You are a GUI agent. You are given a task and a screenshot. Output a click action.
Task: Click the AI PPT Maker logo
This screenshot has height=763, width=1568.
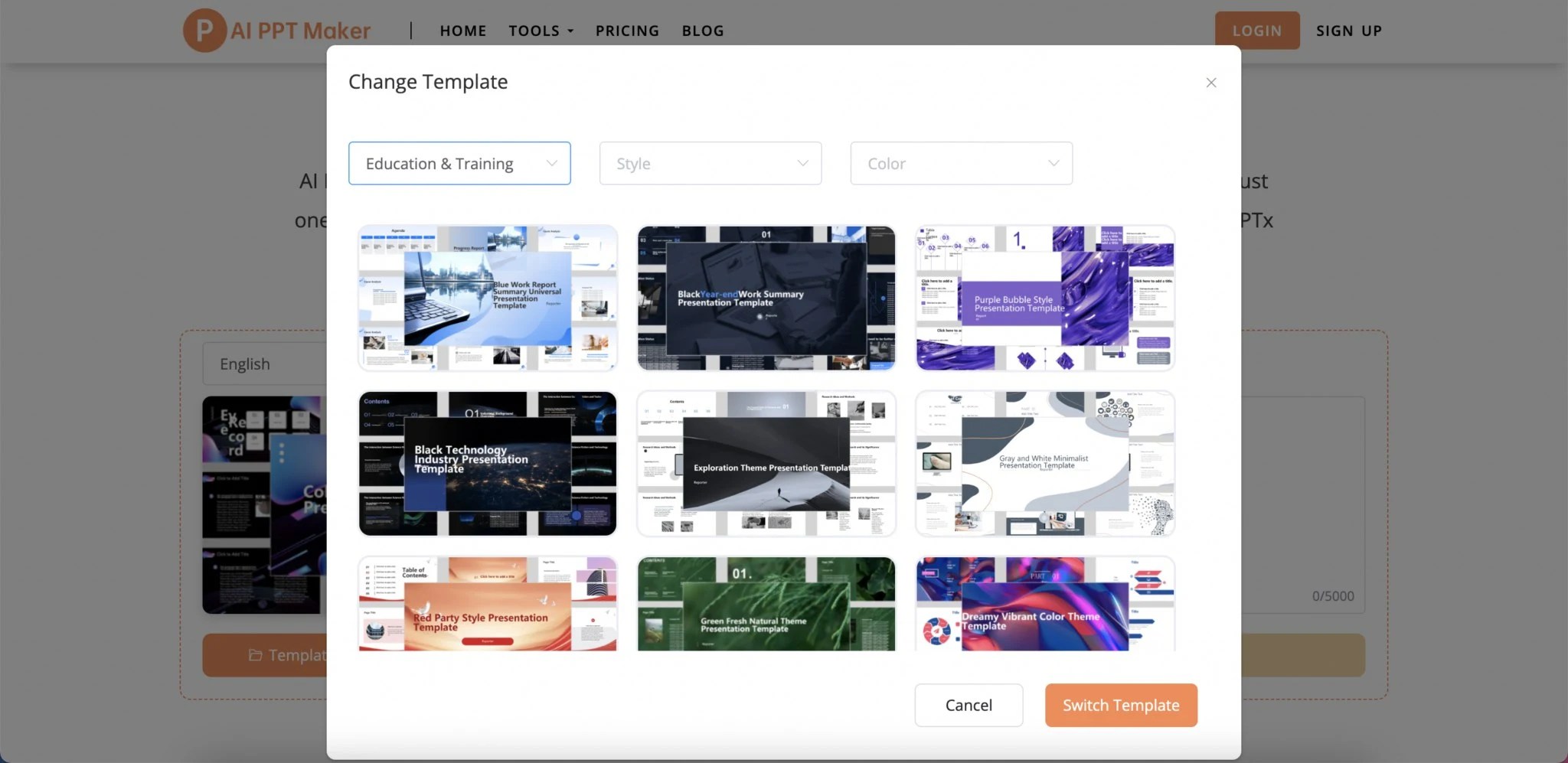[x=276, y=31]
